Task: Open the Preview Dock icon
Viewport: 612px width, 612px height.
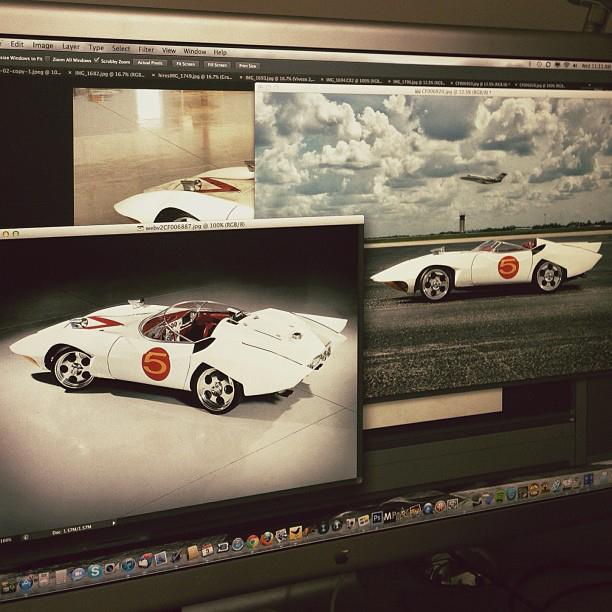Action: (x=160, y=559)
